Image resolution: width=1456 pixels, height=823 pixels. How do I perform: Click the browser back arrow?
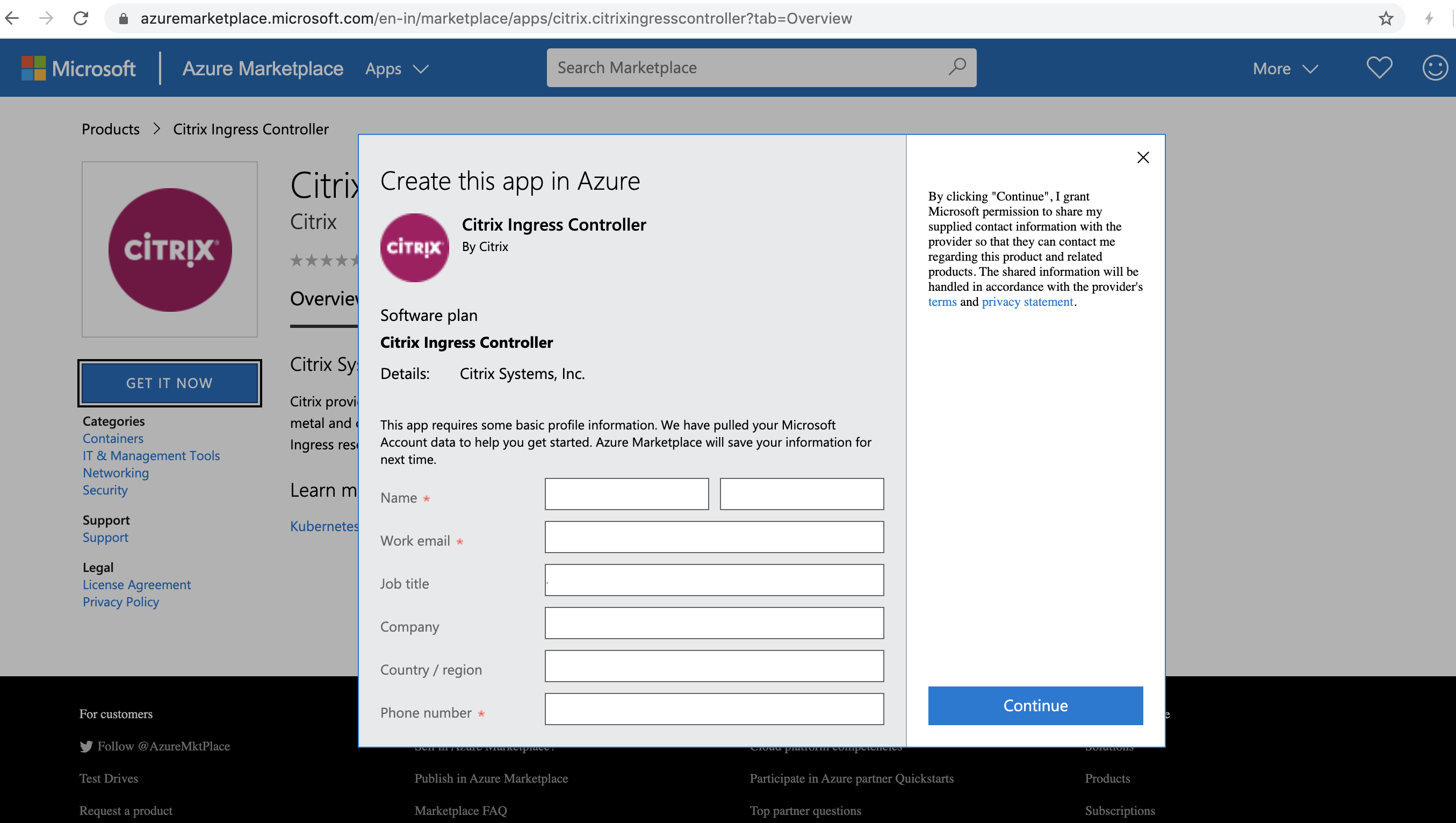(12, 18)
